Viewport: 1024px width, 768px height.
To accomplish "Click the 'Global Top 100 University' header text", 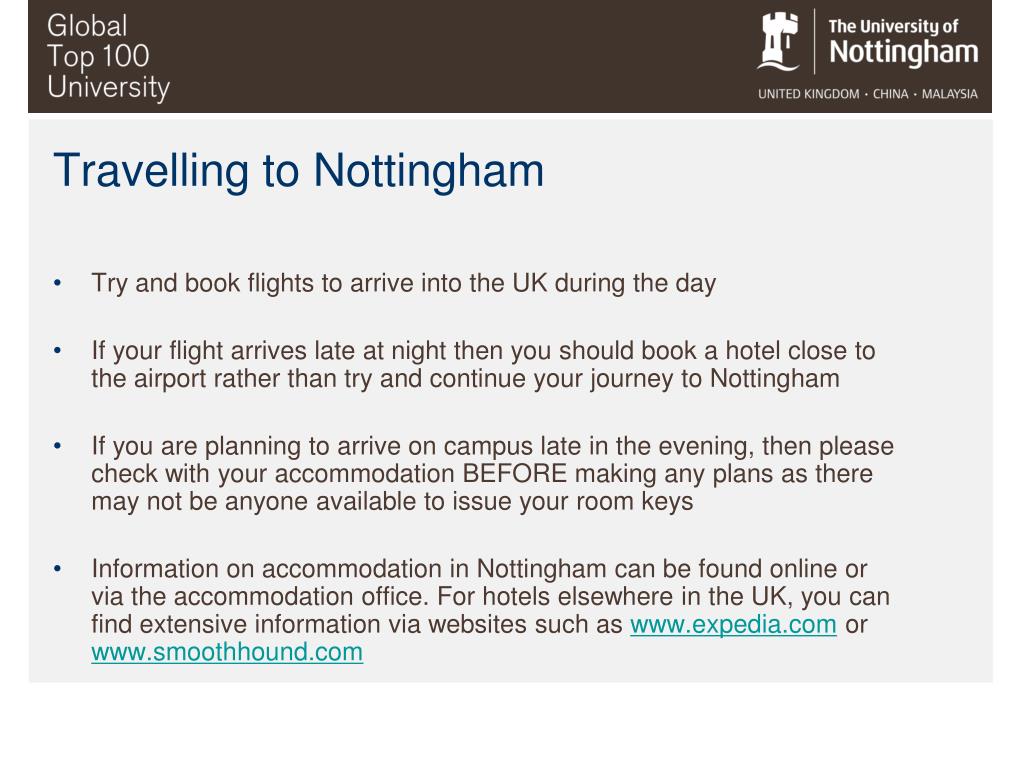I will tap(108, 57).
